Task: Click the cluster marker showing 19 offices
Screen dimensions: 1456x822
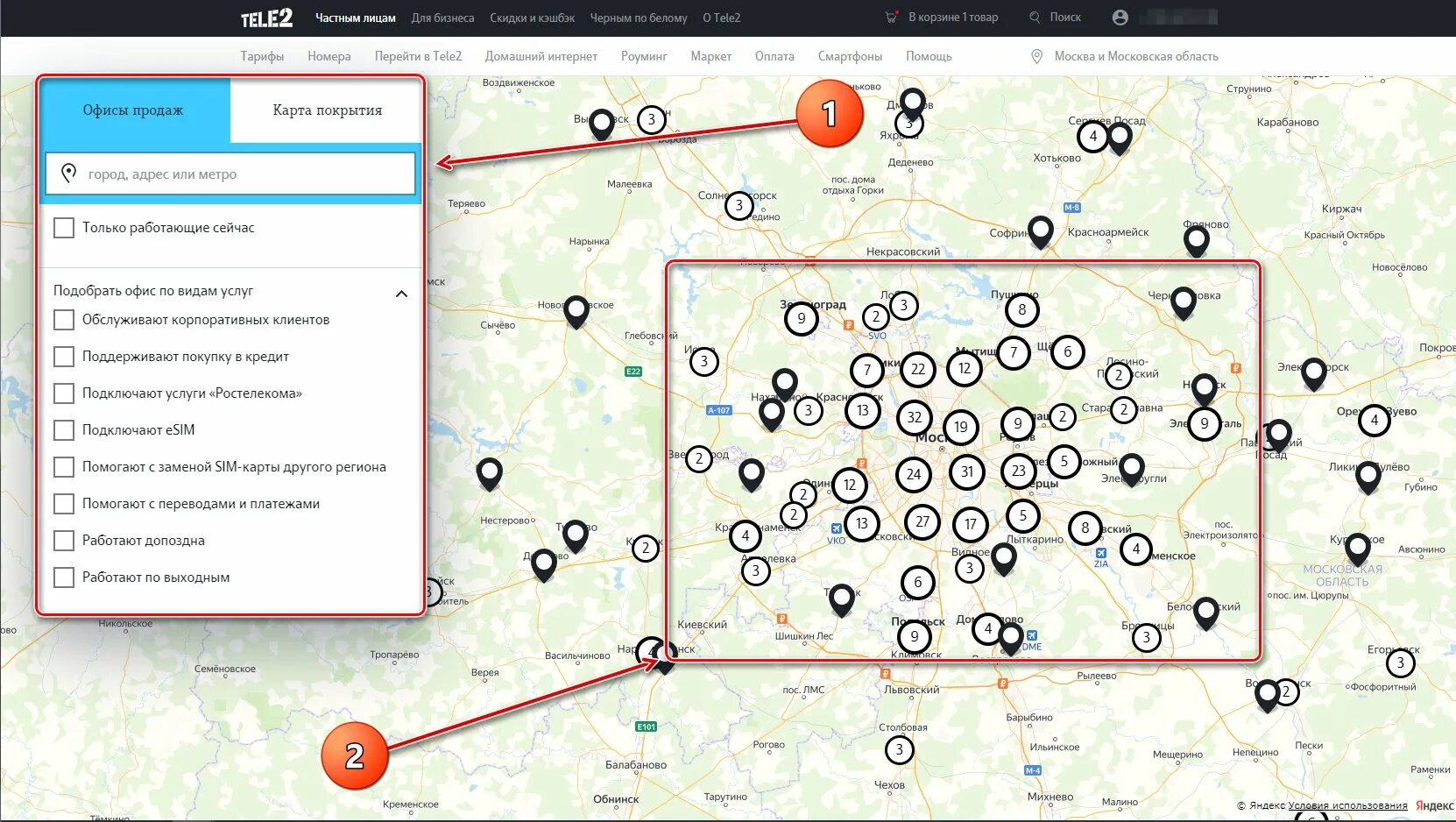Action: (x=961, y=427)
